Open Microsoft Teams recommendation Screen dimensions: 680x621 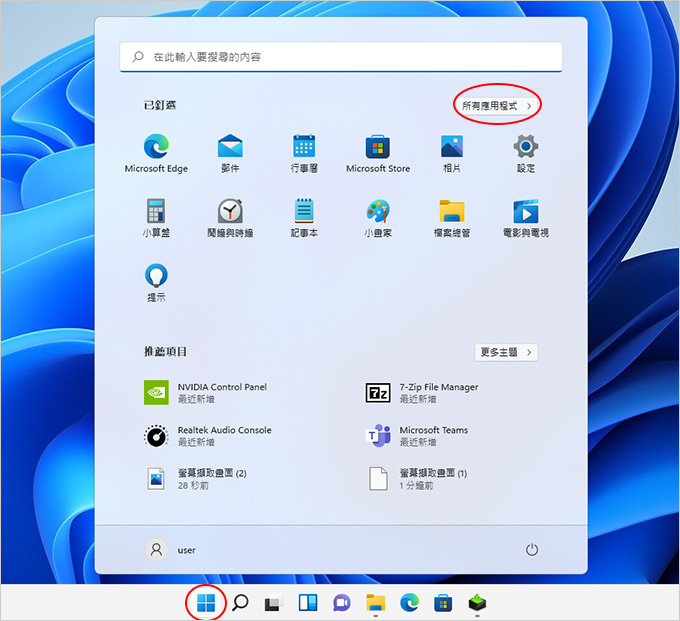417,436
